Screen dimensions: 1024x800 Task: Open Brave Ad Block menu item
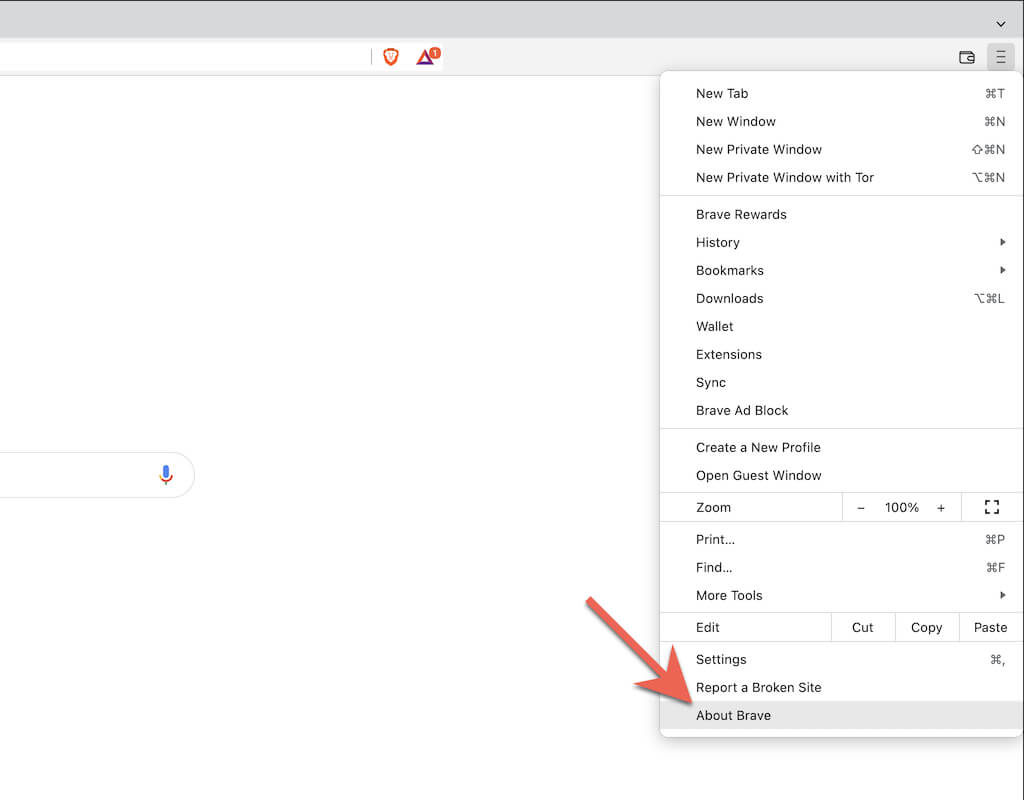click(841, 411)
